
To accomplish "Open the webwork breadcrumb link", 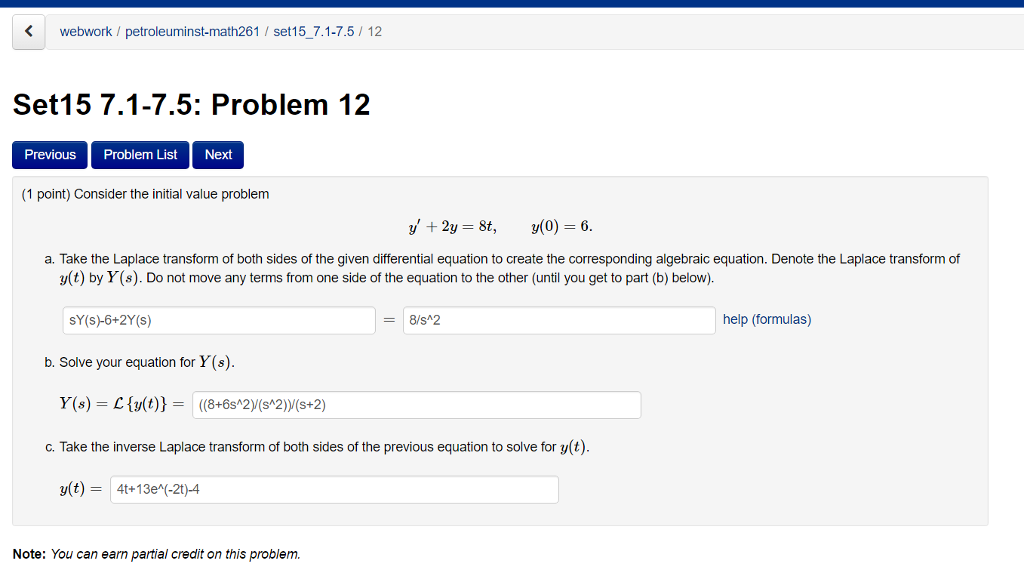I will [86, 31].
